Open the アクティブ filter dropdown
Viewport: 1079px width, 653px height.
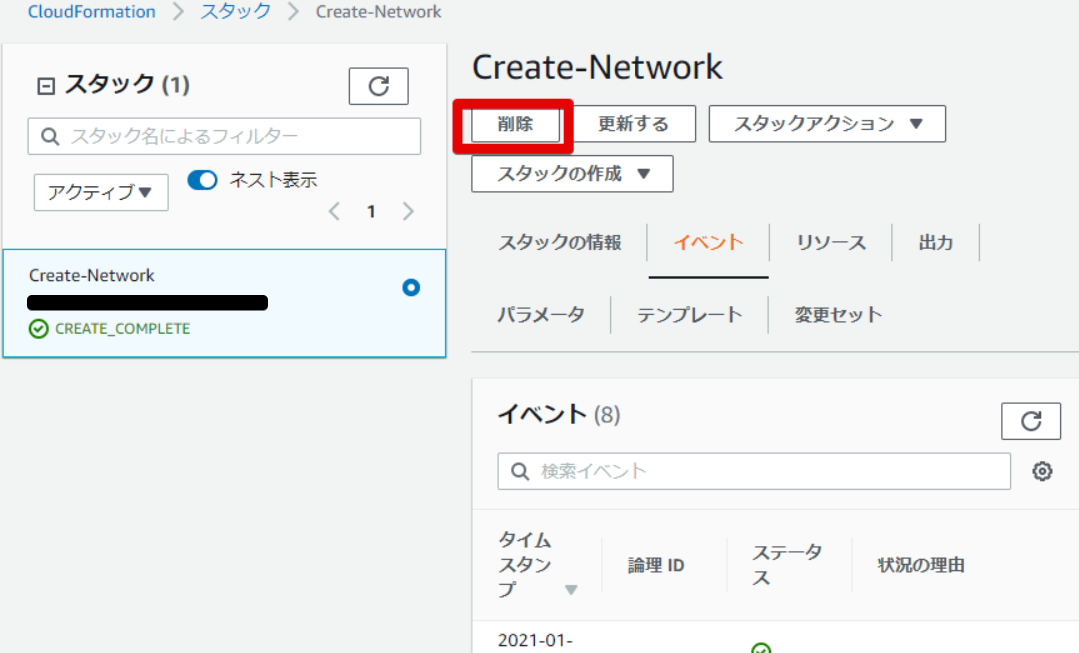click(x=100, y=193)
